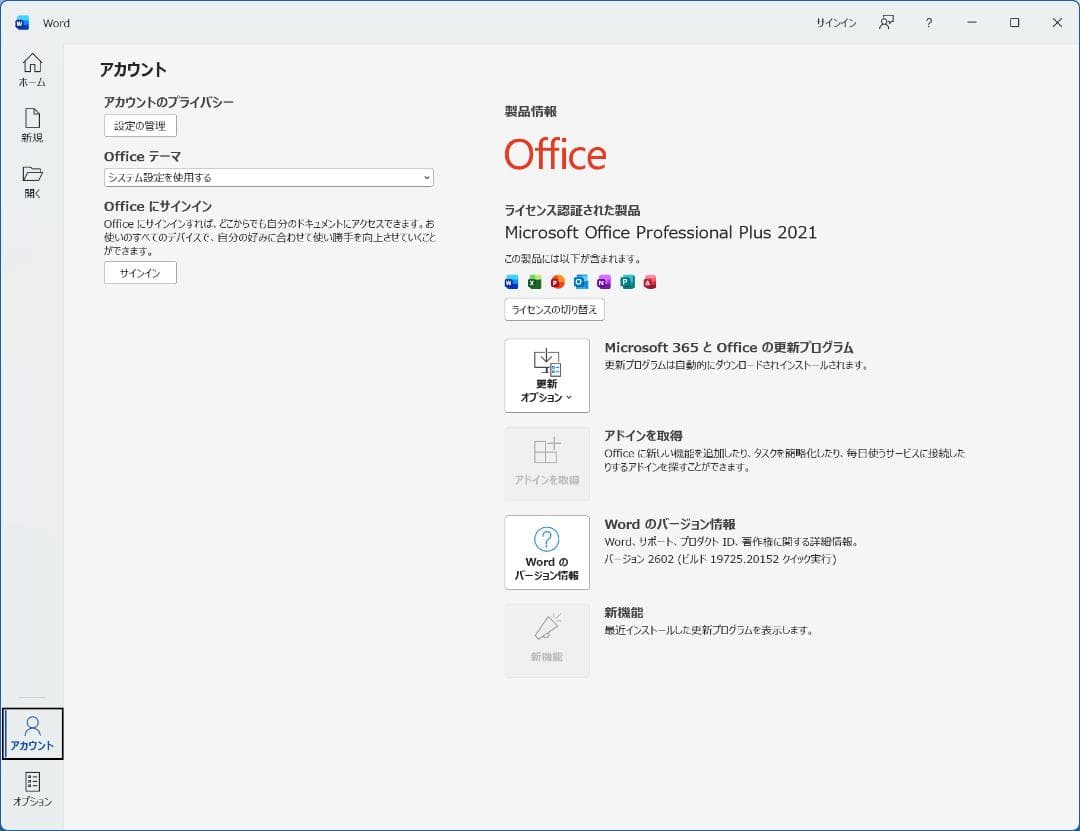
Task: Click the Word product icon
Action: tap(511, 282)
